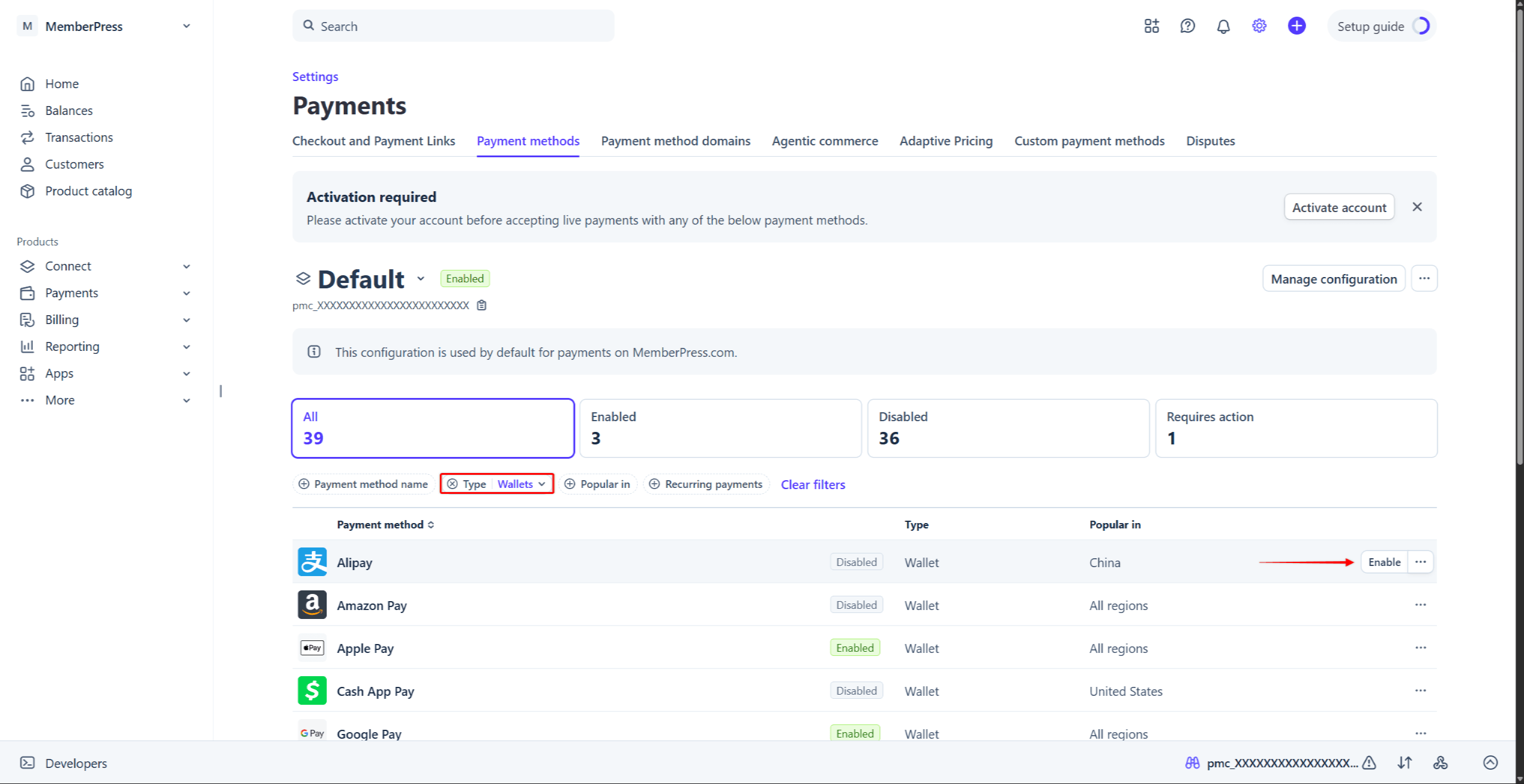Select the Disabled 36 filter card
1524x784 pixels.
pyautogui.click(x=1008, y=428)
